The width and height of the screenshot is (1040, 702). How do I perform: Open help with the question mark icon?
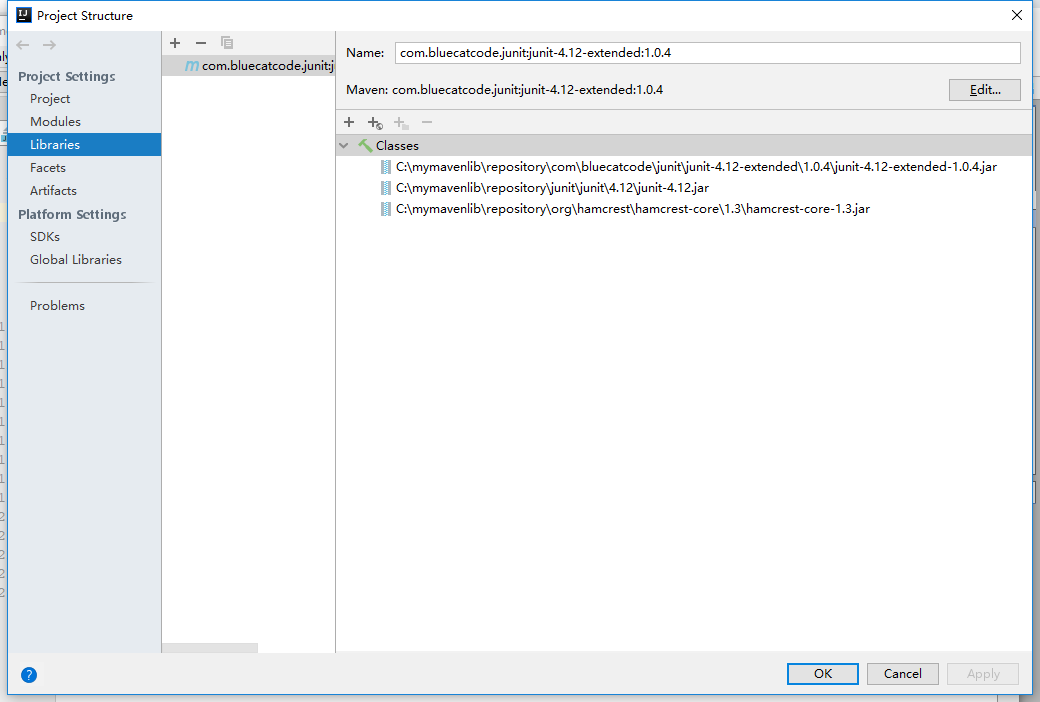(x=29, y=675)
